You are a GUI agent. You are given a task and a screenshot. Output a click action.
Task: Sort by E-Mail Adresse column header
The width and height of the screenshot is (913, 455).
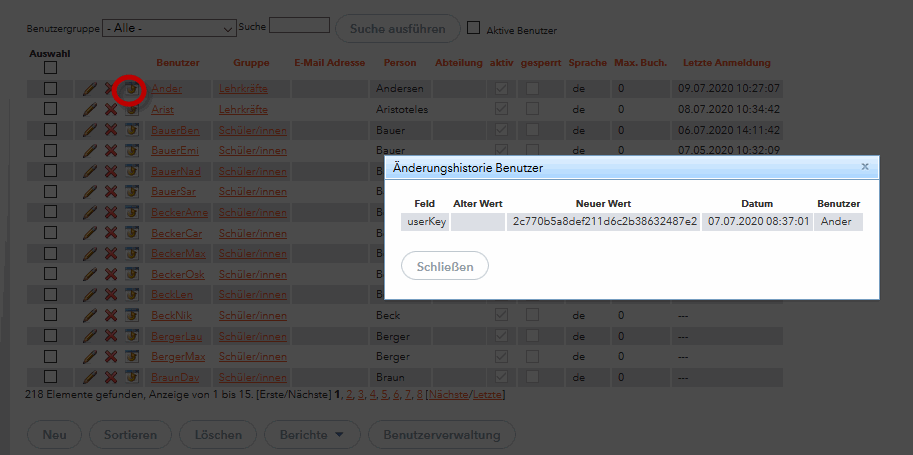[330, 63]
